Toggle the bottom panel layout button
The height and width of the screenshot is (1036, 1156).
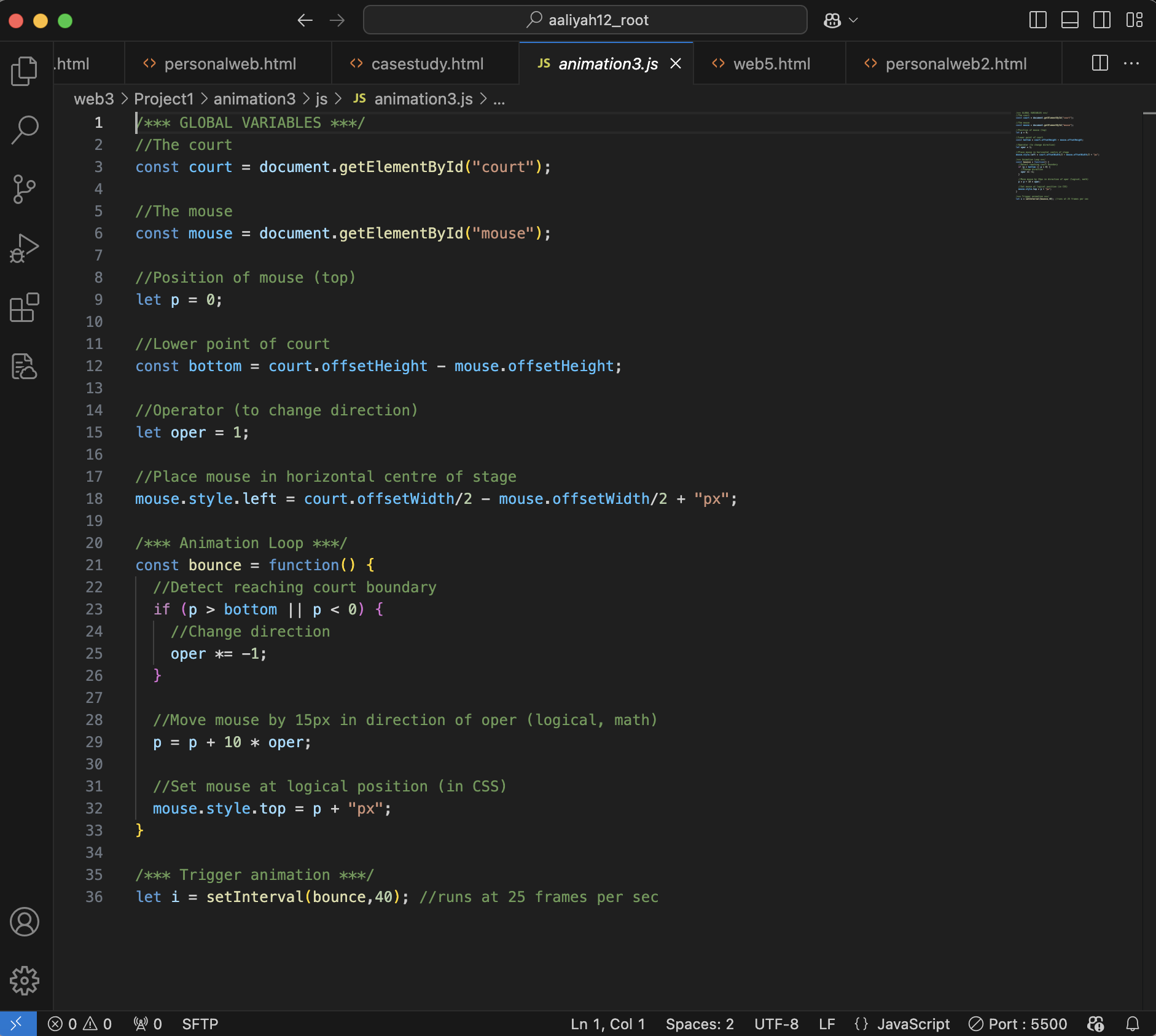[x=1069, y=20]
